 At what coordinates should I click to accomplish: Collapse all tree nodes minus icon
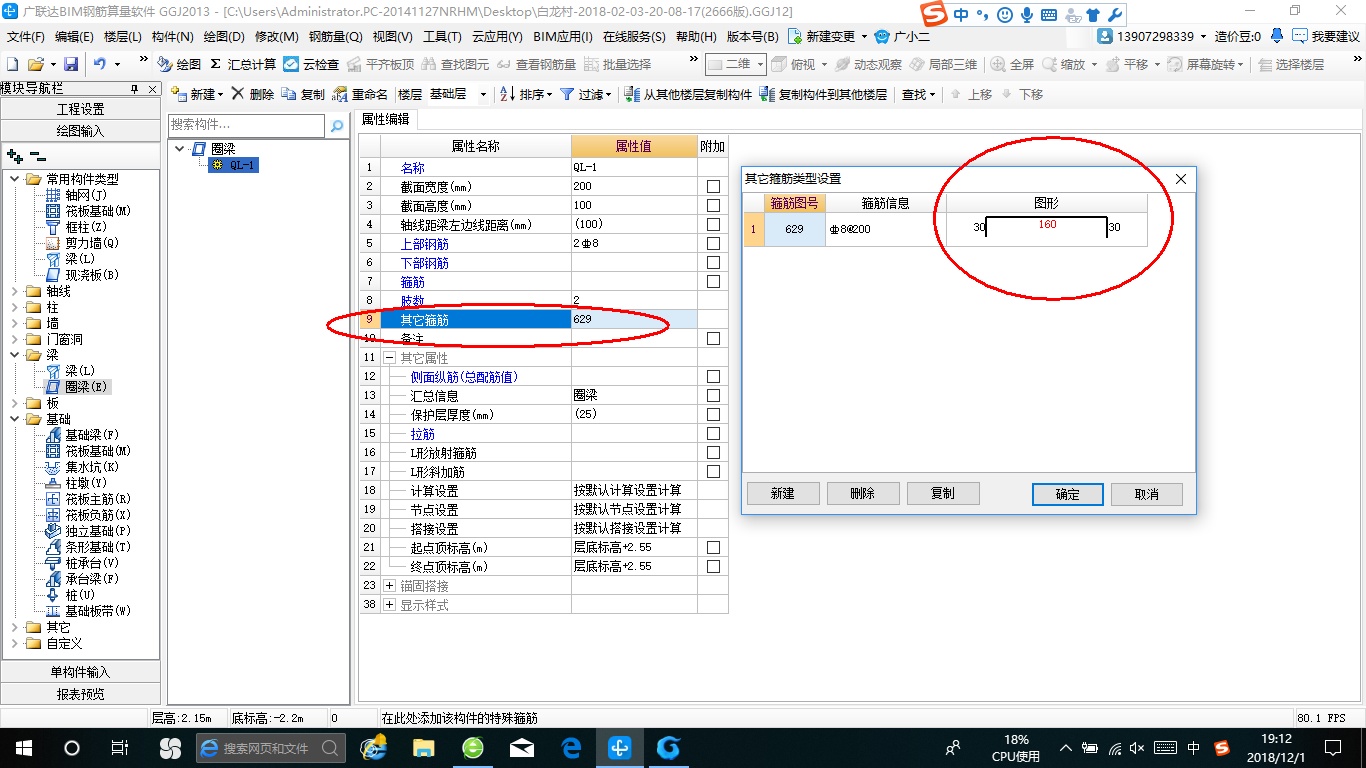click(37, 156)
